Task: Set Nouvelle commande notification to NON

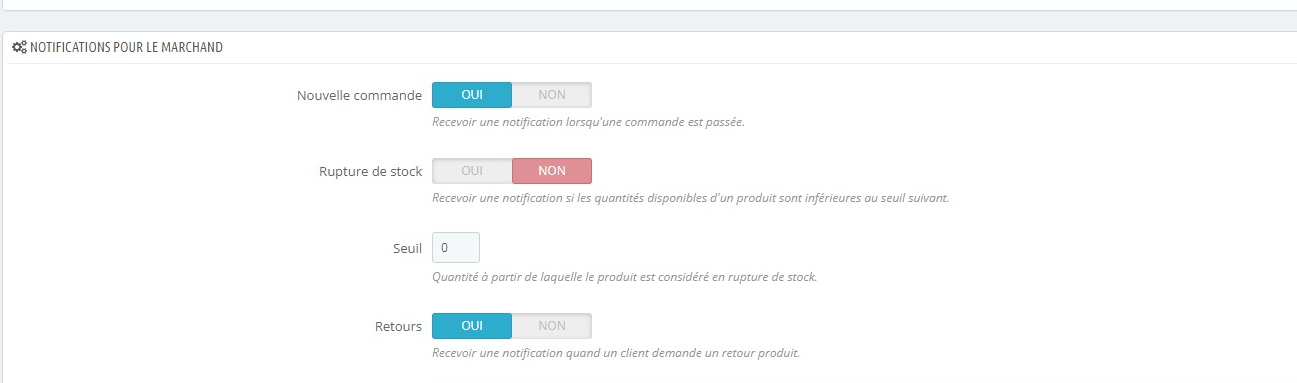Action: coord(552,95)
